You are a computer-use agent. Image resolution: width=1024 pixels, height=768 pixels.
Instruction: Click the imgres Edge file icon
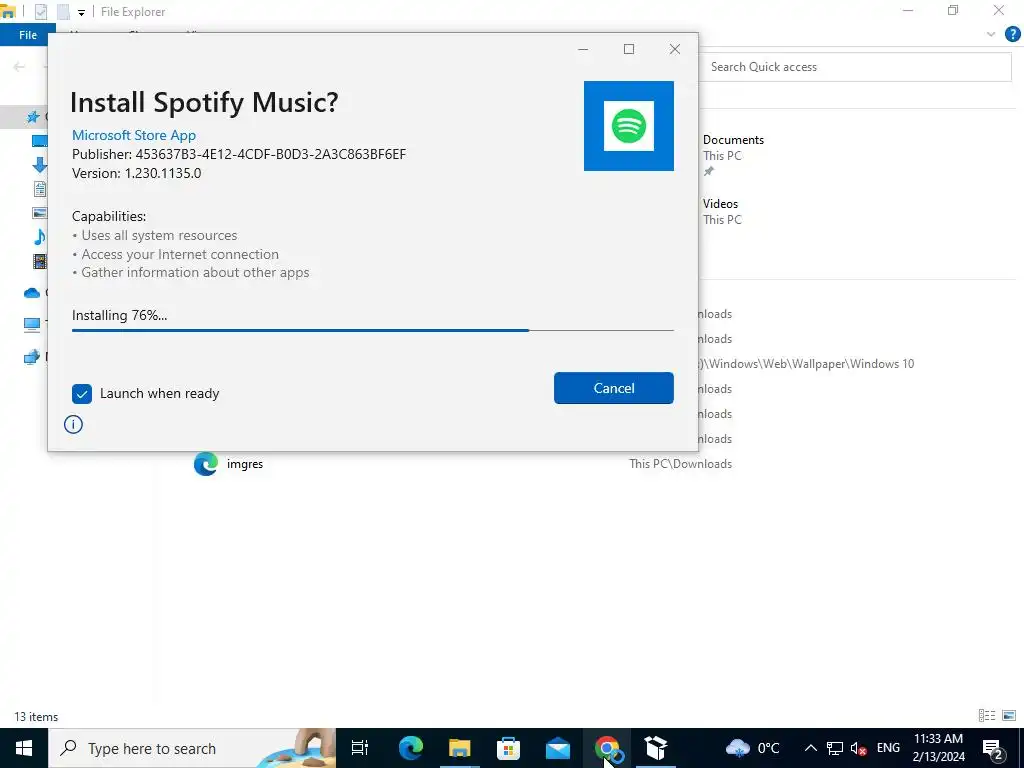pos(206,464)
